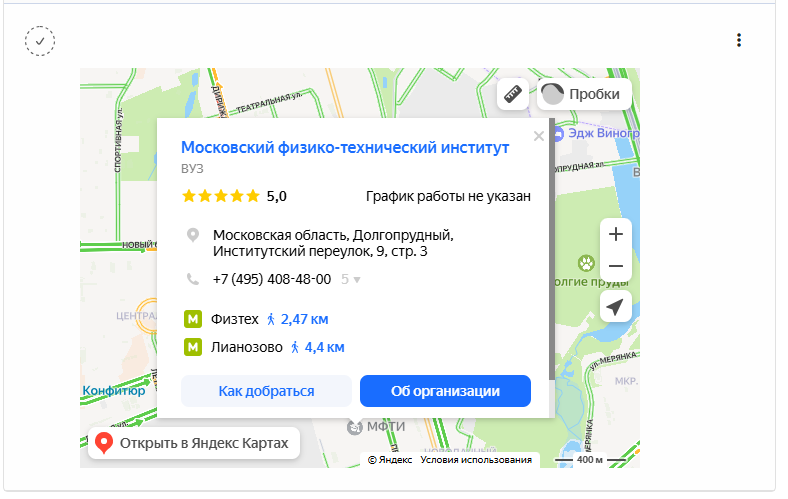Toggle the Пробки traffic layer
The width and height of the screenshot is (788, 499).
(584, 94)
